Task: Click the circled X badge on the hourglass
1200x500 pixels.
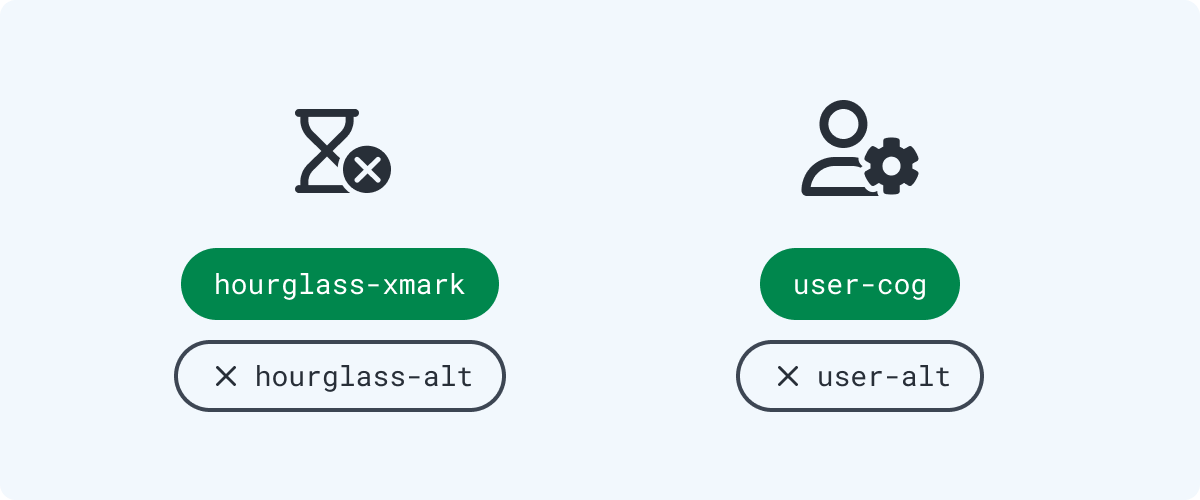Action: (367, 169)
